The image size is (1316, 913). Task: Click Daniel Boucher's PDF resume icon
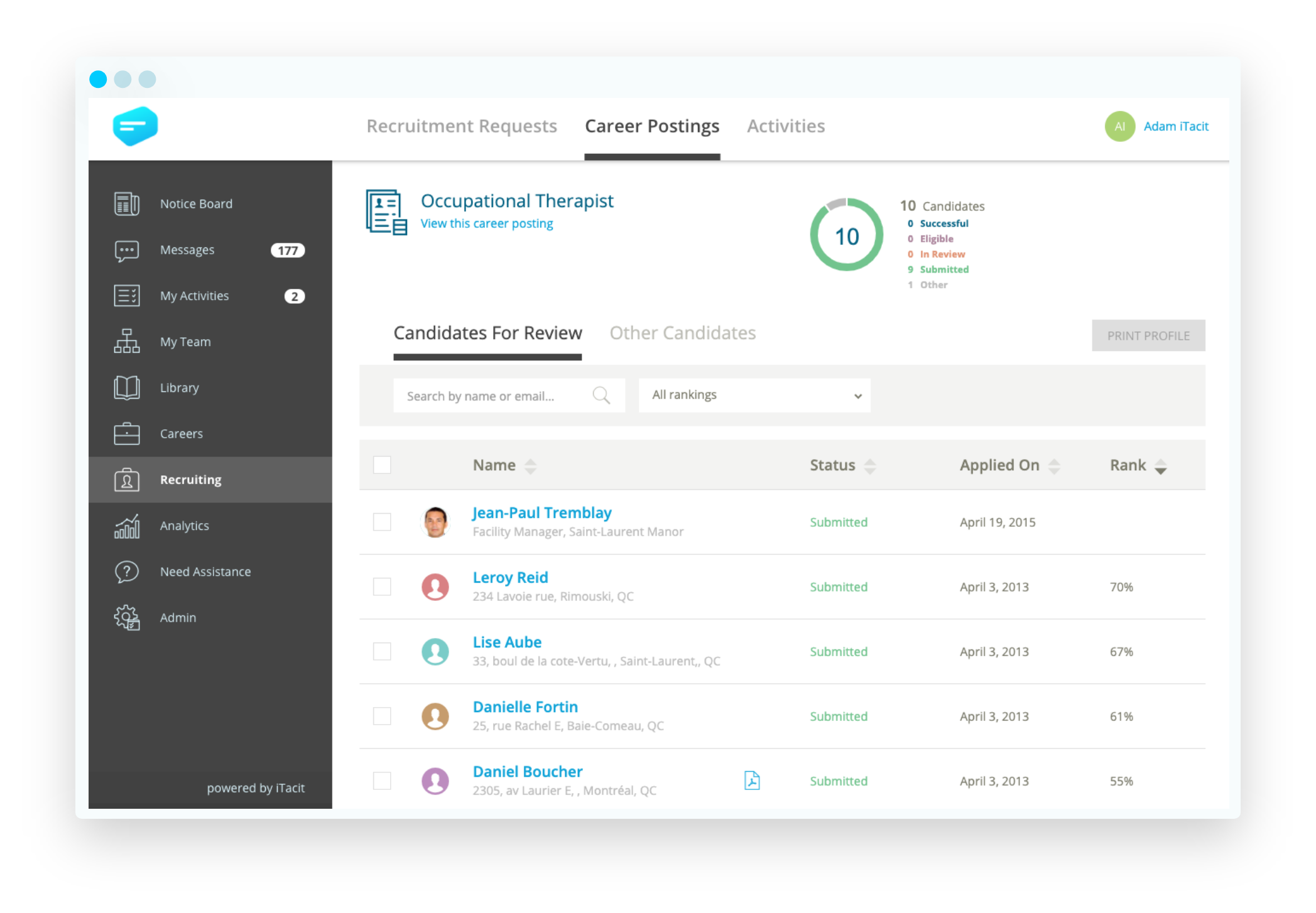click(x=751, y=781)
